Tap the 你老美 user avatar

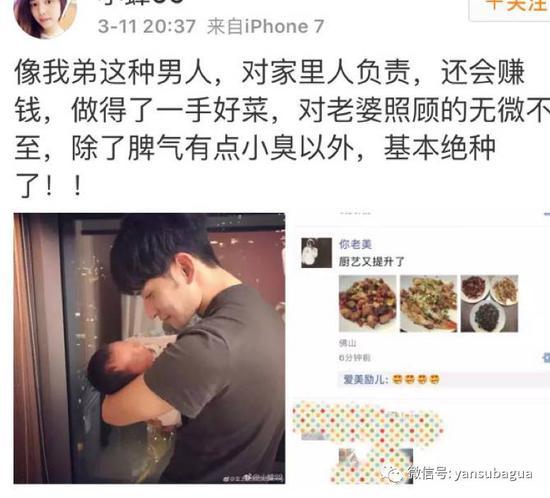click(316, 253)
